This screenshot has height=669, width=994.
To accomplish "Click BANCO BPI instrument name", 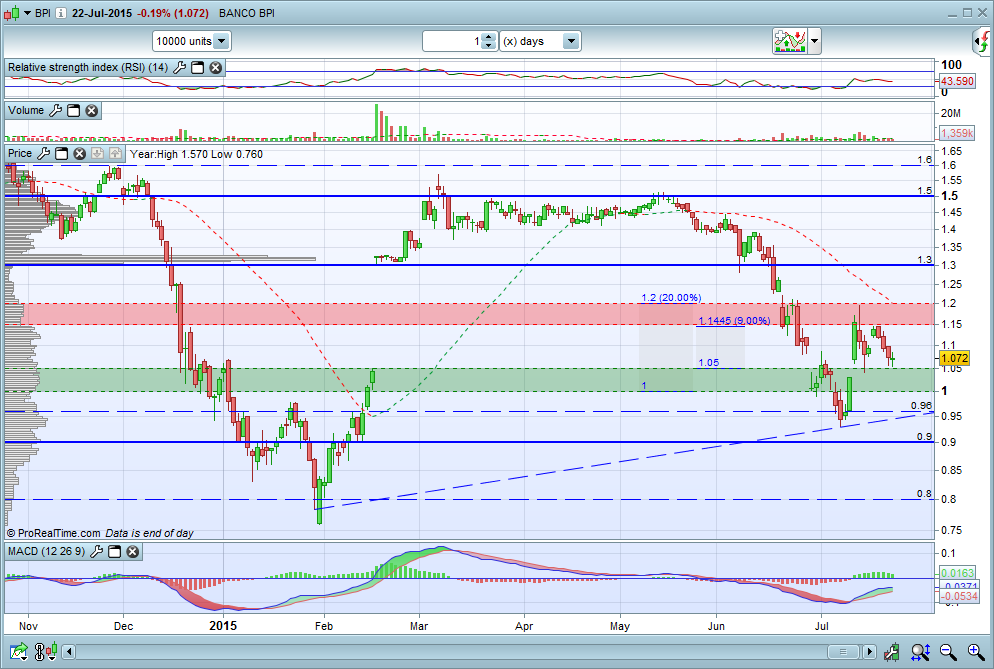I will click(x=247, y=13).
